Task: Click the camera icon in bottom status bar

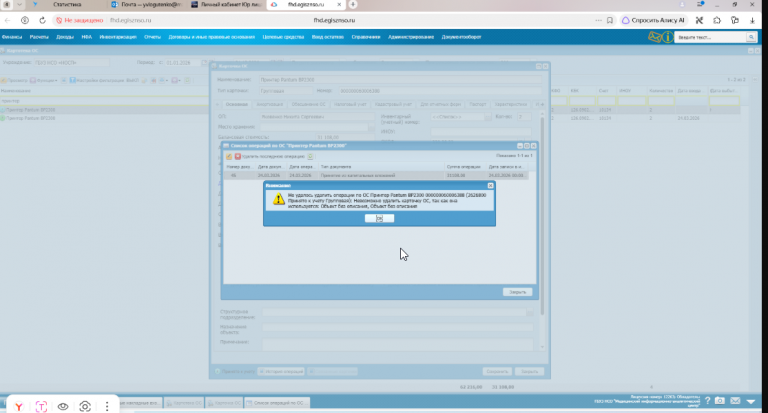Action: 720,401
